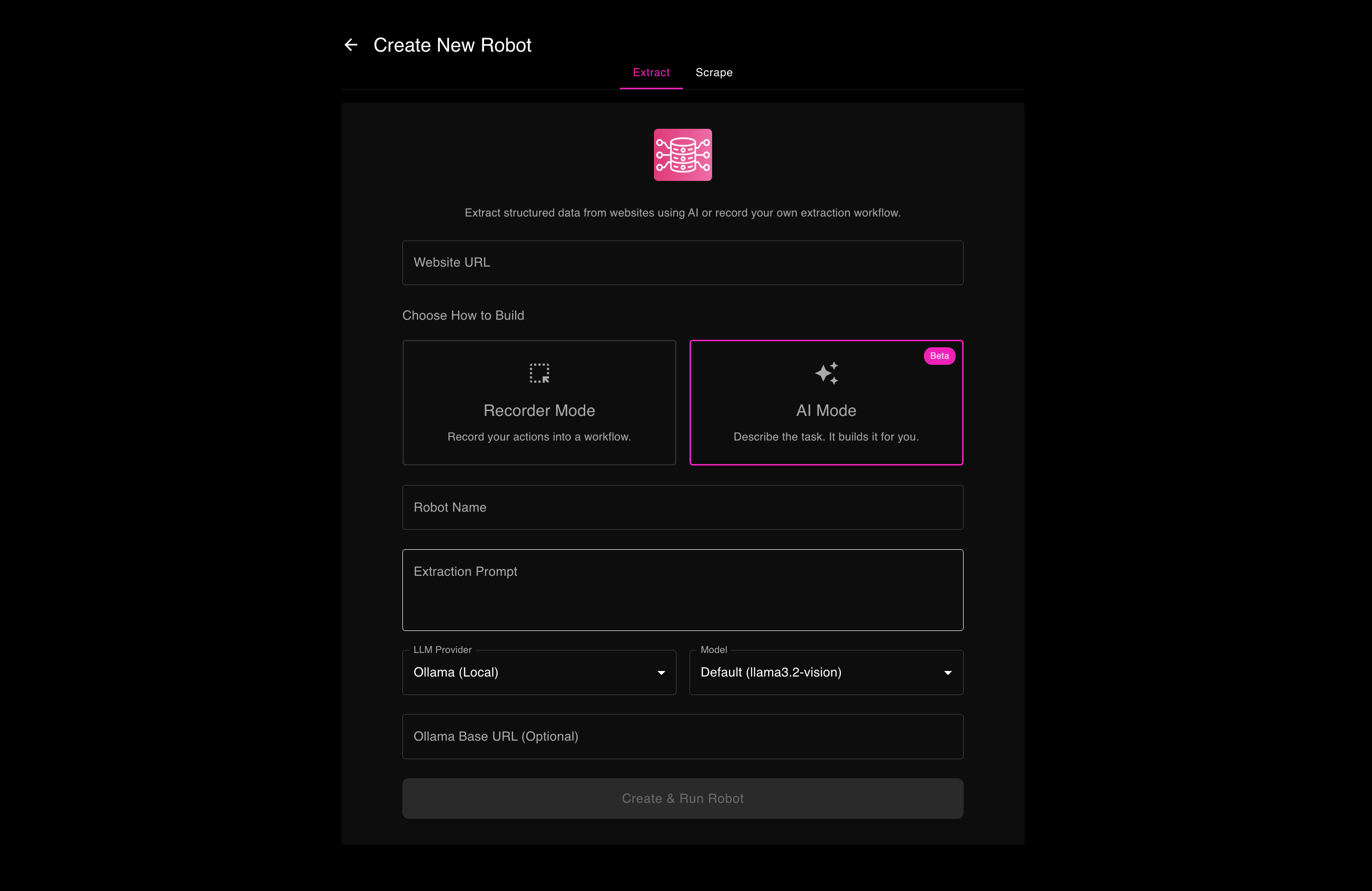This screenshot has width=1372, height=891.
Task: Click the LLM Provider dropdown arrow
Action: (660, 673)
